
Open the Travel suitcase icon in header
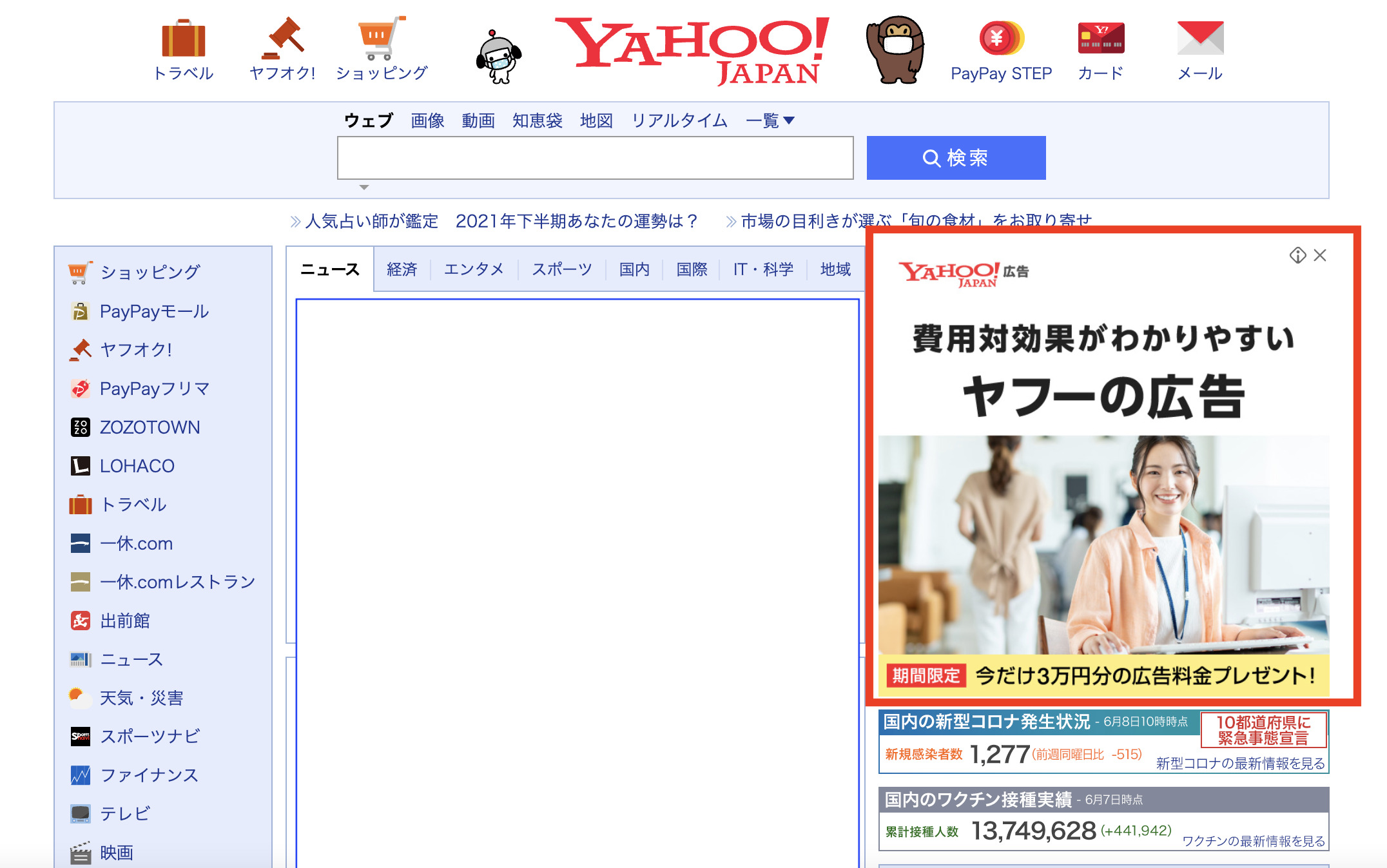click(184, 39)
